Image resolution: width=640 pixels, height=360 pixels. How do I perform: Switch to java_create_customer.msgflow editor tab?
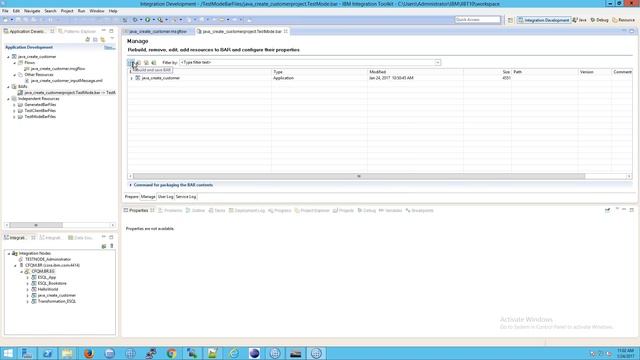158,31
